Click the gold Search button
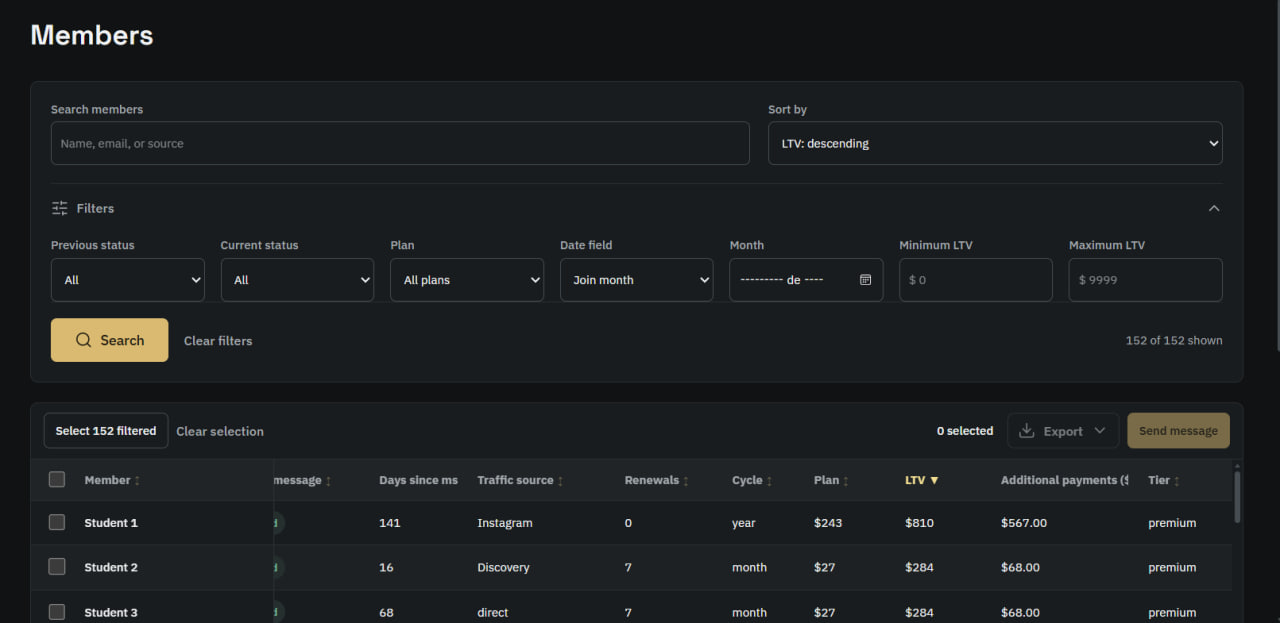This screenshot has width=1280, height=623. pos(109,340)
